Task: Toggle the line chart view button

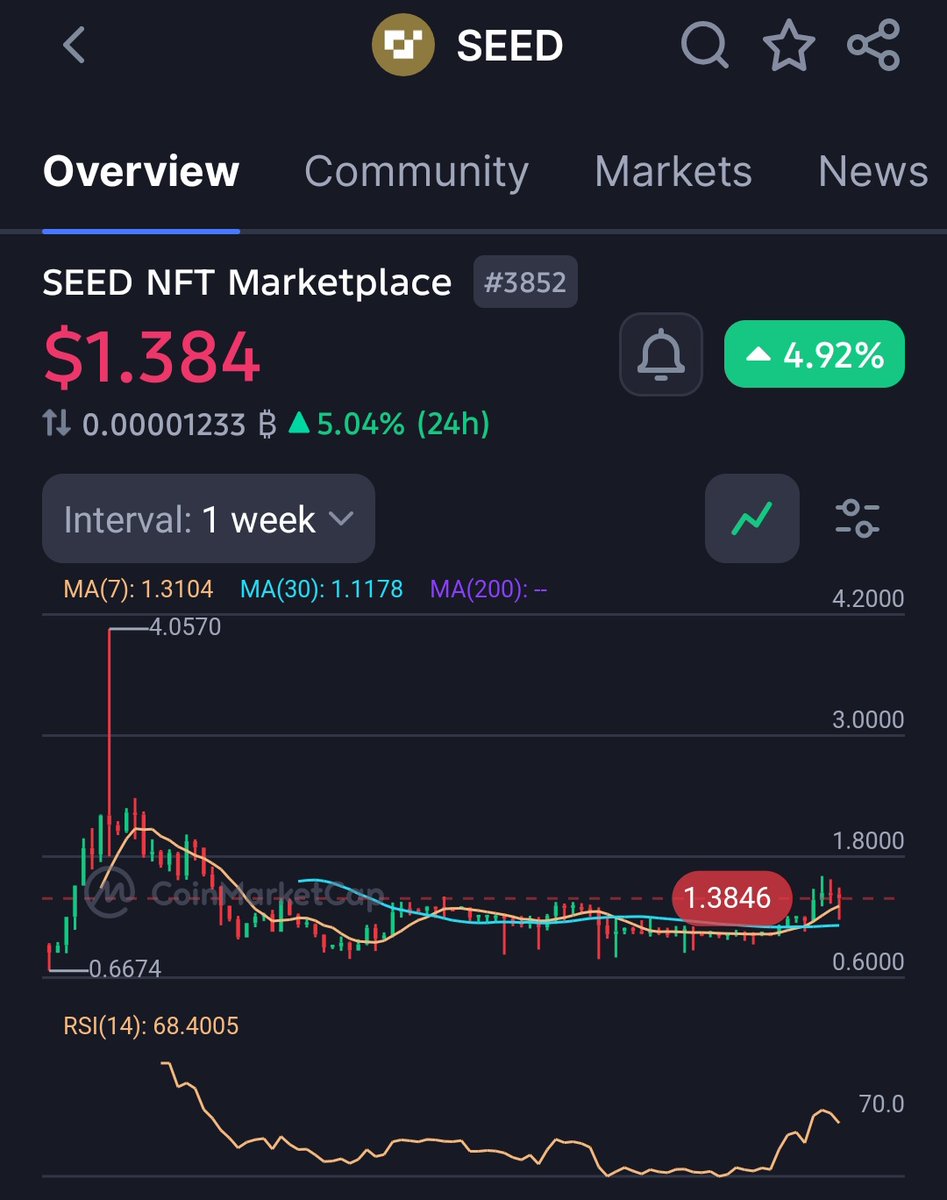Action: coord(752,518)
